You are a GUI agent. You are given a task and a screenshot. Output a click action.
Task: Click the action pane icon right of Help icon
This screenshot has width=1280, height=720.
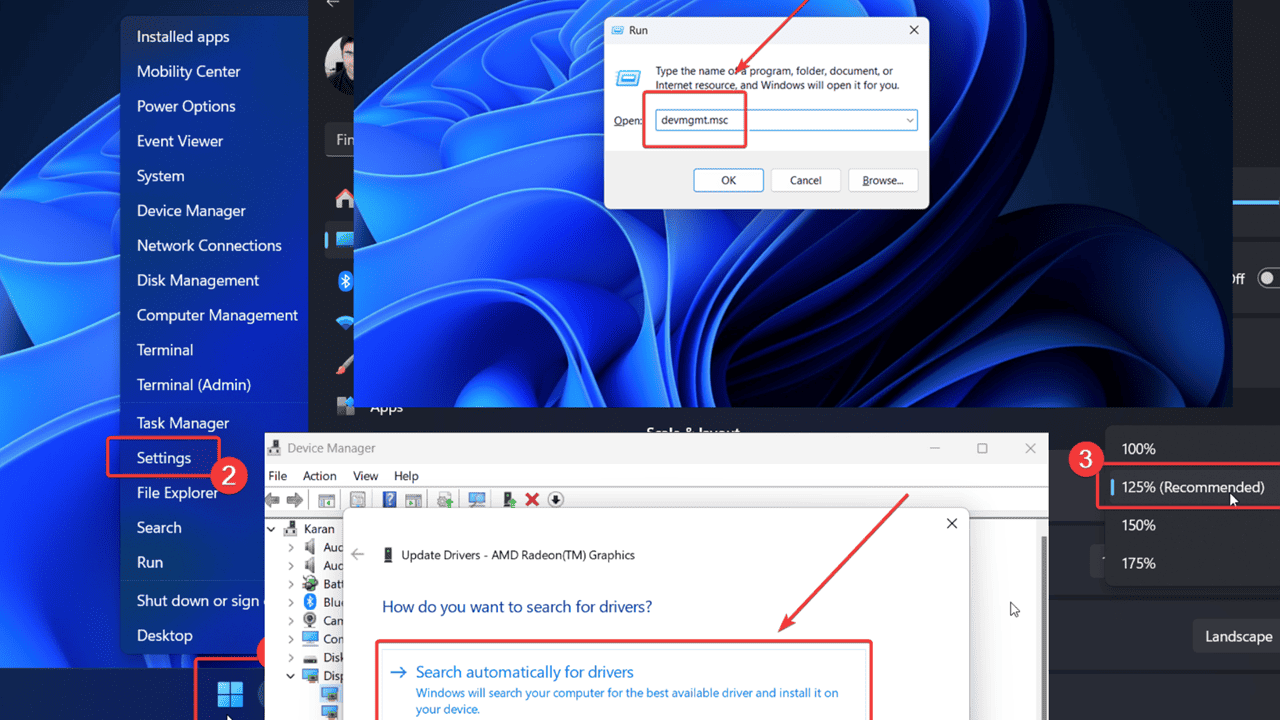[412, 500]
